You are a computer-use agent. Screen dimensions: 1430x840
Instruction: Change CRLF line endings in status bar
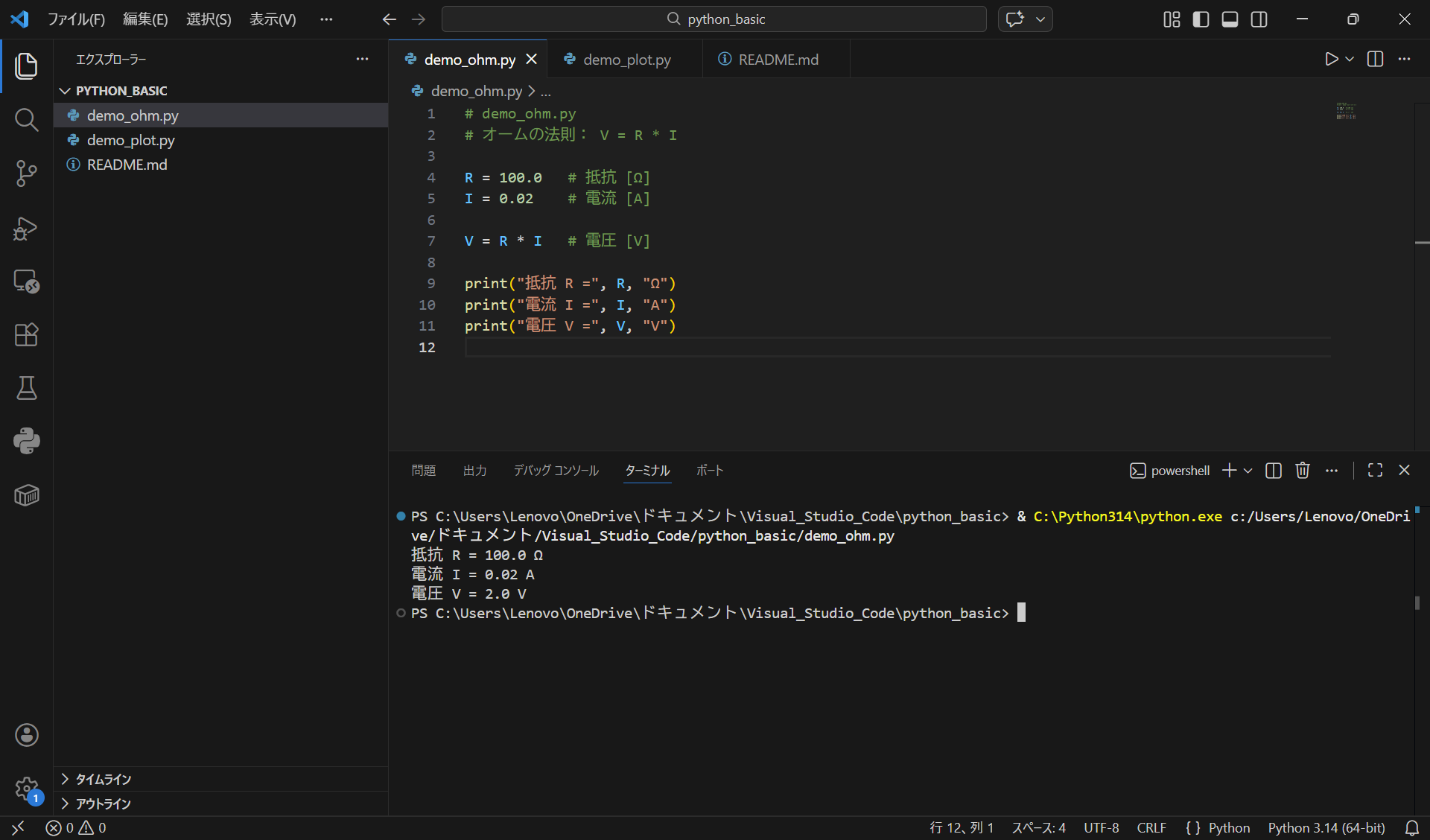[1151, 827]
